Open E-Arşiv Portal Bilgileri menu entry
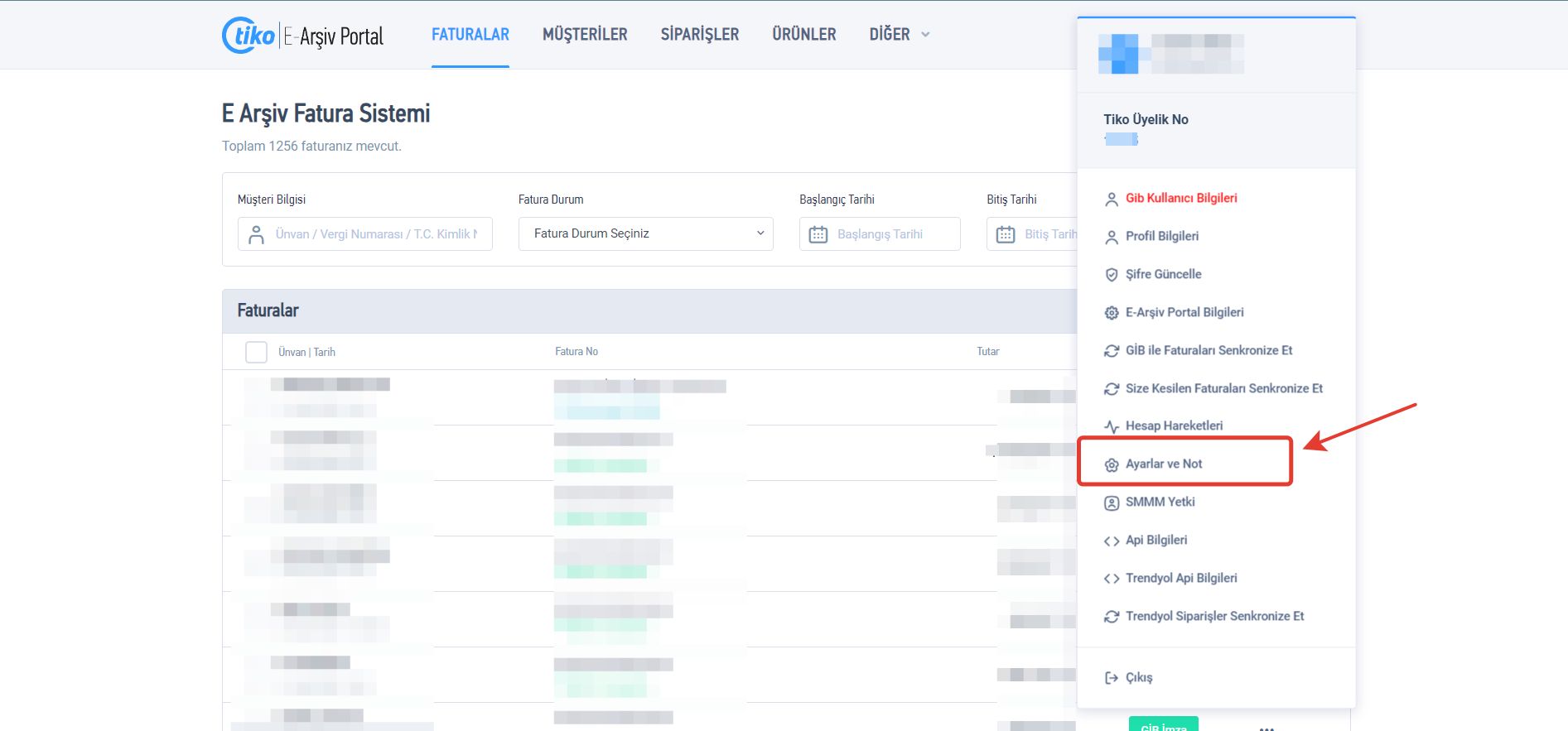This screenshot has width=1568, height=731. (1184, 312)
